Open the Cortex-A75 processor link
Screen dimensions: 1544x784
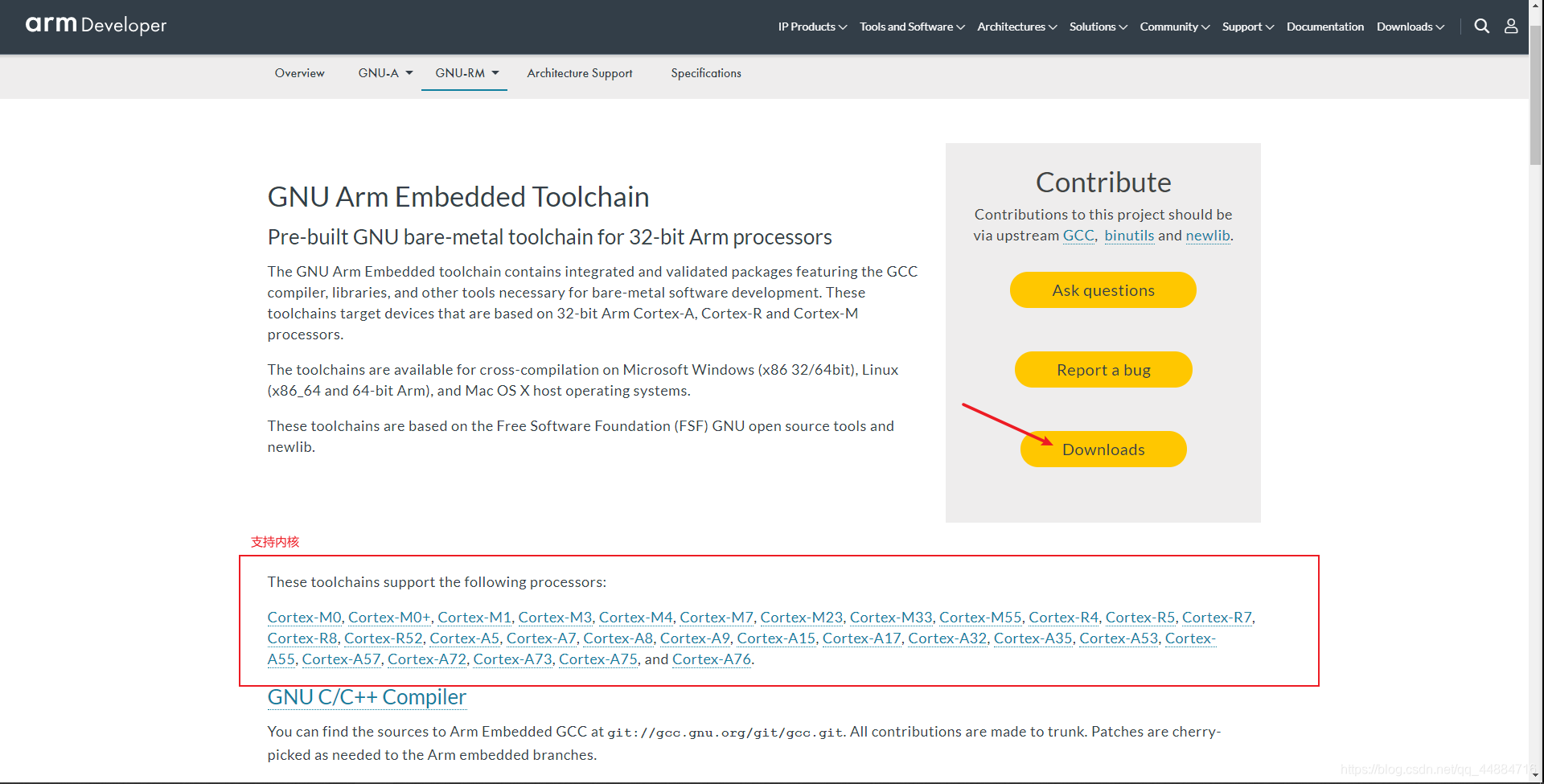pos(598,659)
